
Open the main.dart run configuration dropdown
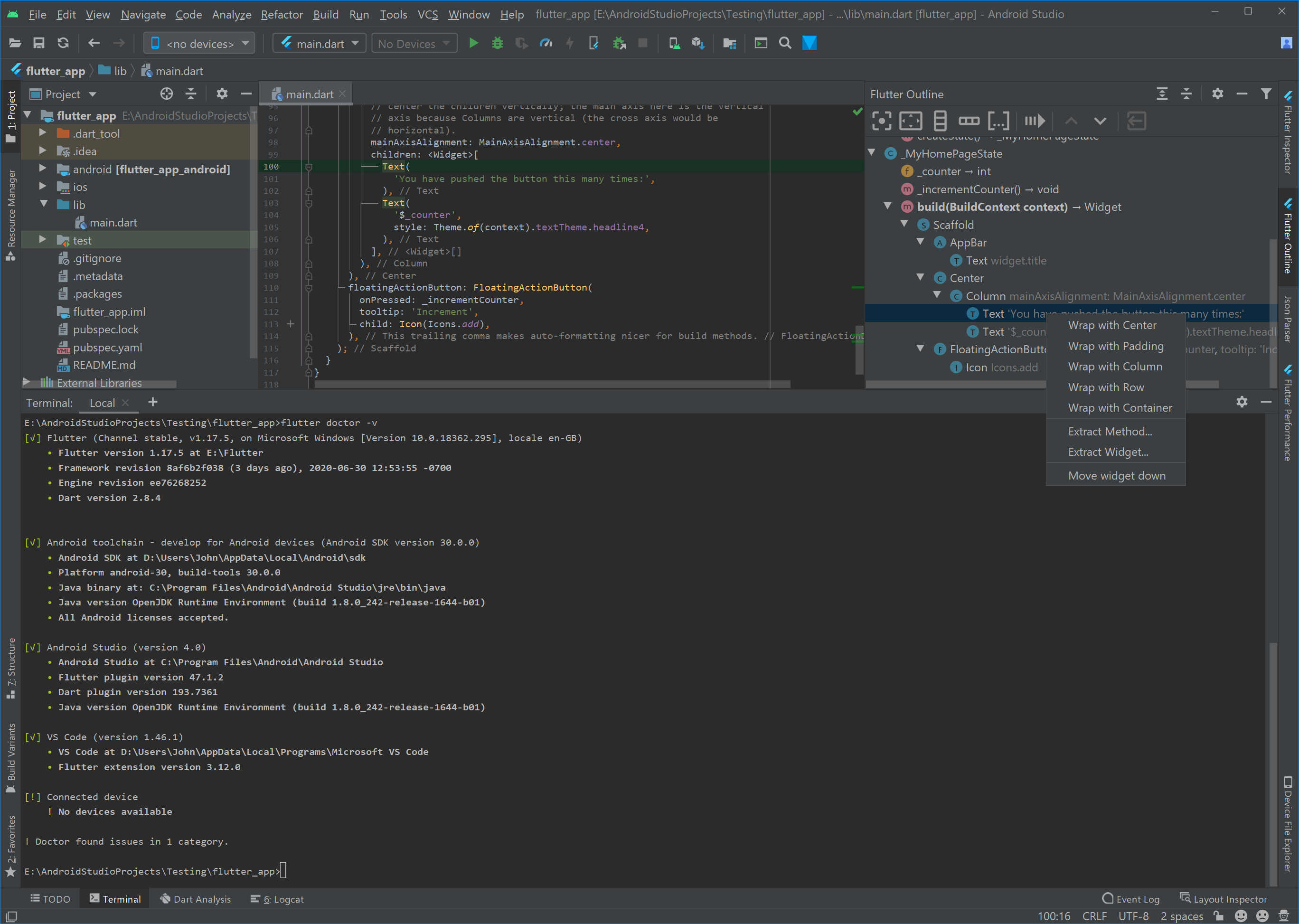319,43
